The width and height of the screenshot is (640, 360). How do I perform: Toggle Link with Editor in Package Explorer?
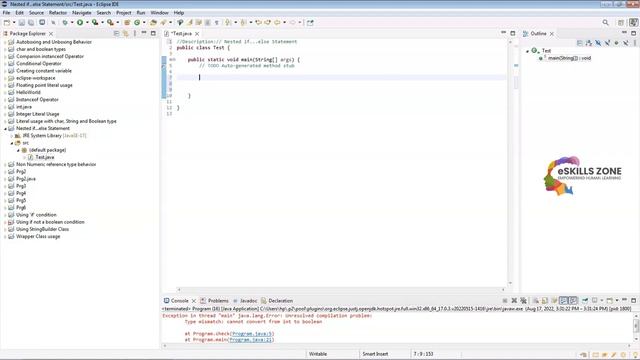(x=125, y=33)
